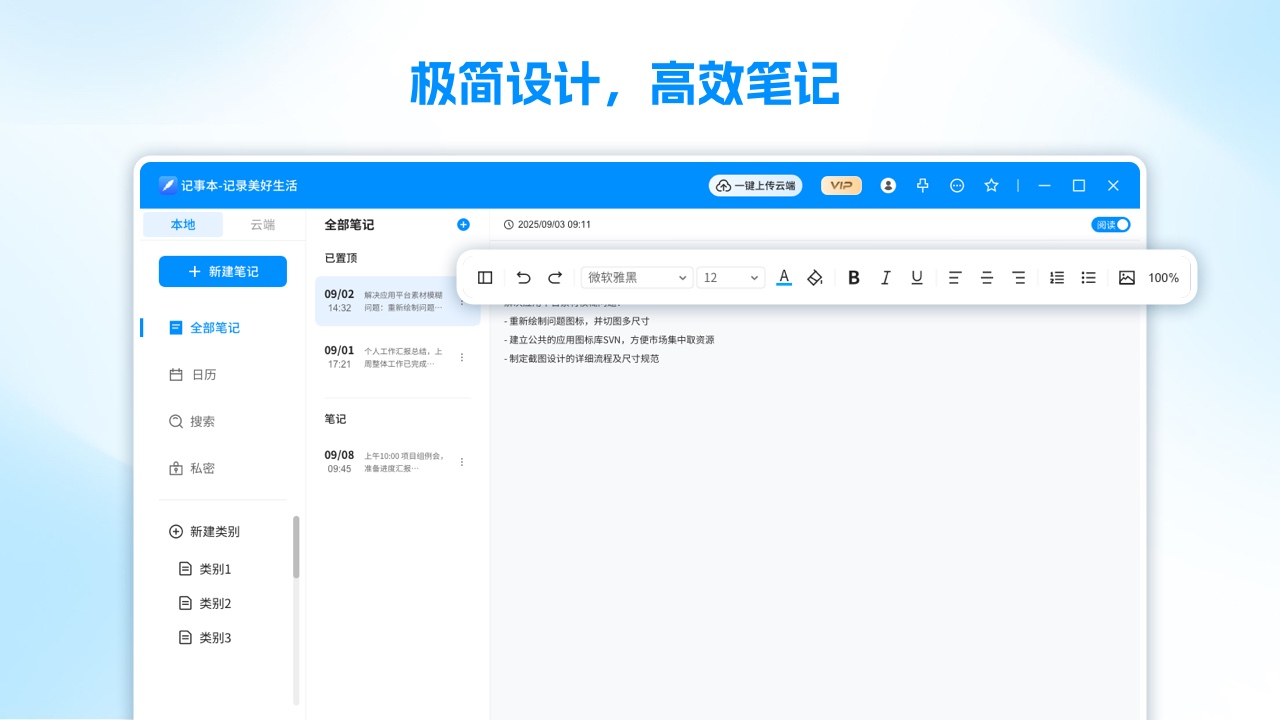Toggle the 阅读 reading mode switch

pos(1110,224)
